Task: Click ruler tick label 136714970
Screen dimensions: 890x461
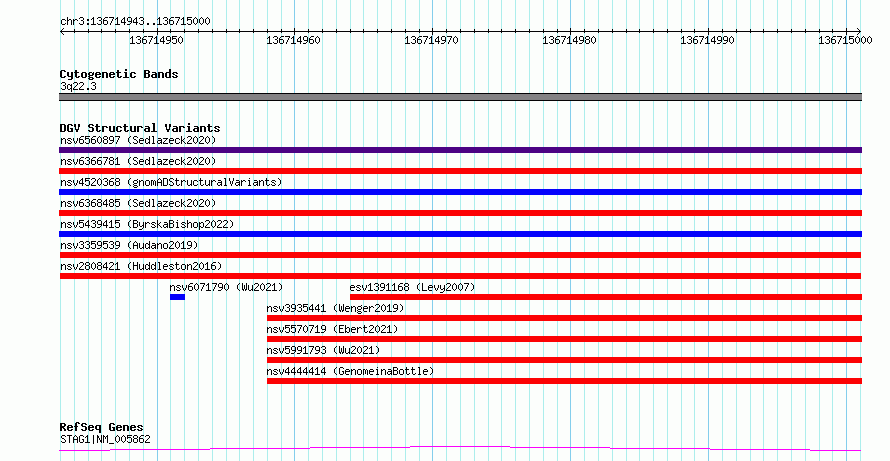Action: [x=431, y=40]
